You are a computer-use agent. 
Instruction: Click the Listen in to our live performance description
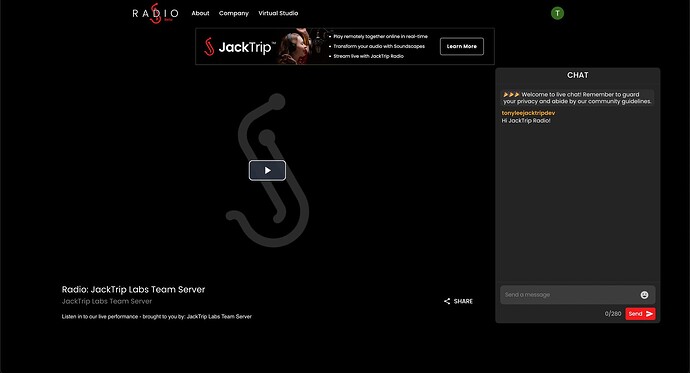pyautogui.click(x=157, y=316)
